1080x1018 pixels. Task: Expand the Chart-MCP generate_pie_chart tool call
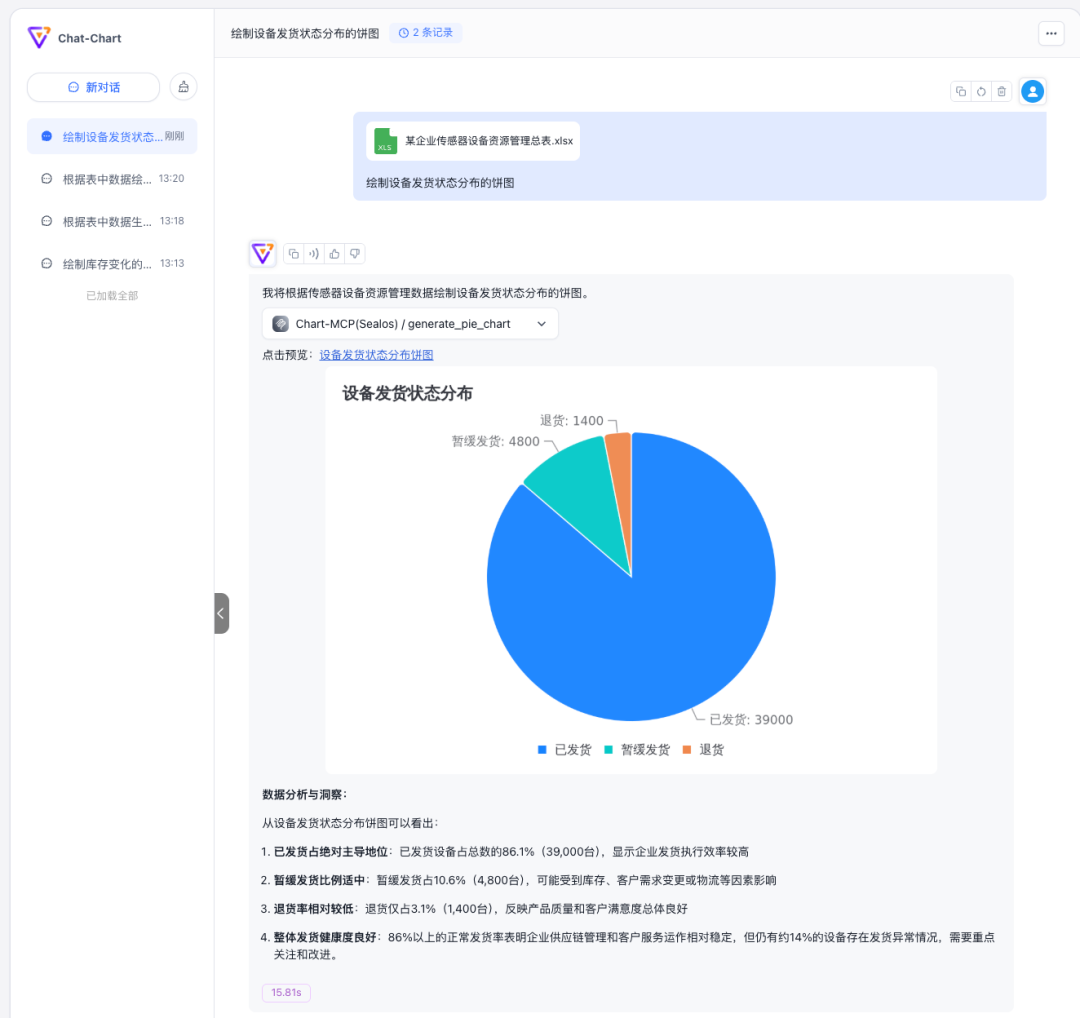tap(410, 324)
